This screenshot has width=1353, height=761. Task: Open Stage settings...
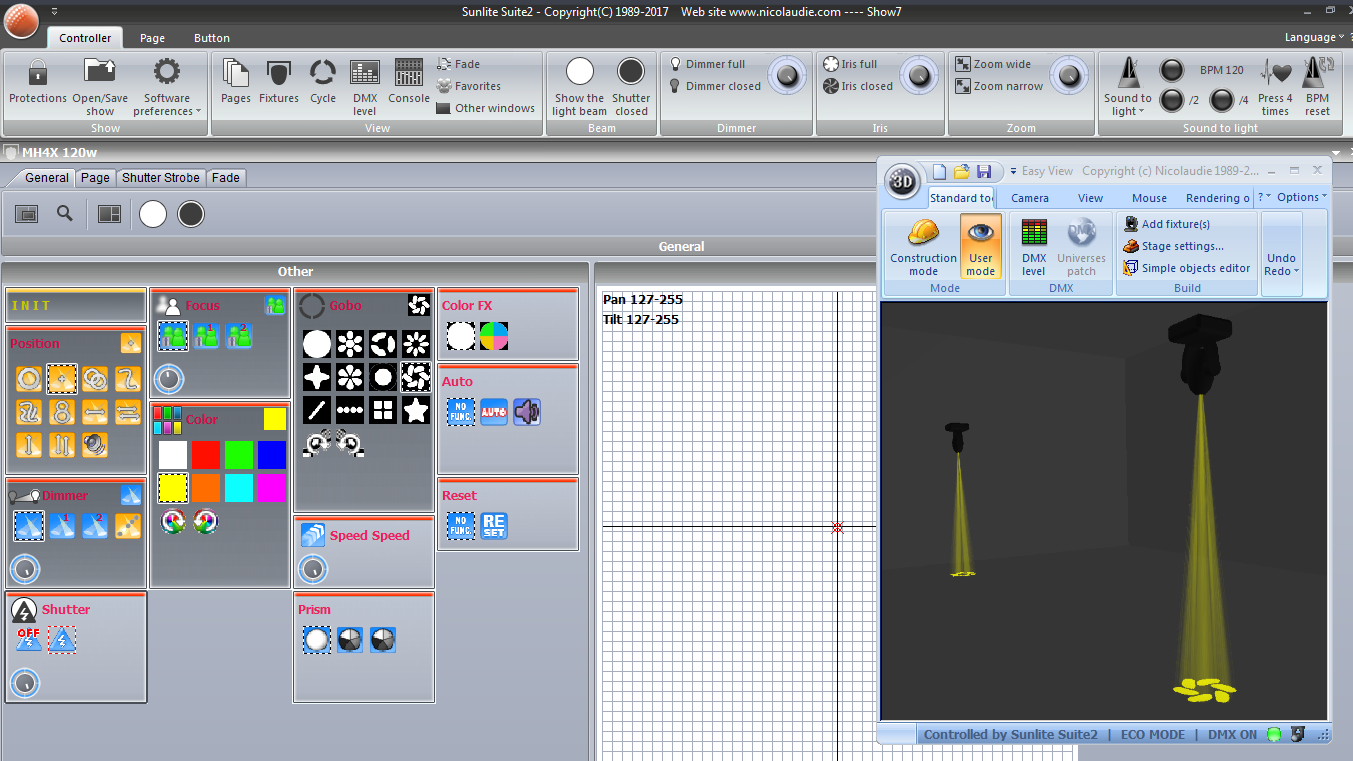[1174, 246]
